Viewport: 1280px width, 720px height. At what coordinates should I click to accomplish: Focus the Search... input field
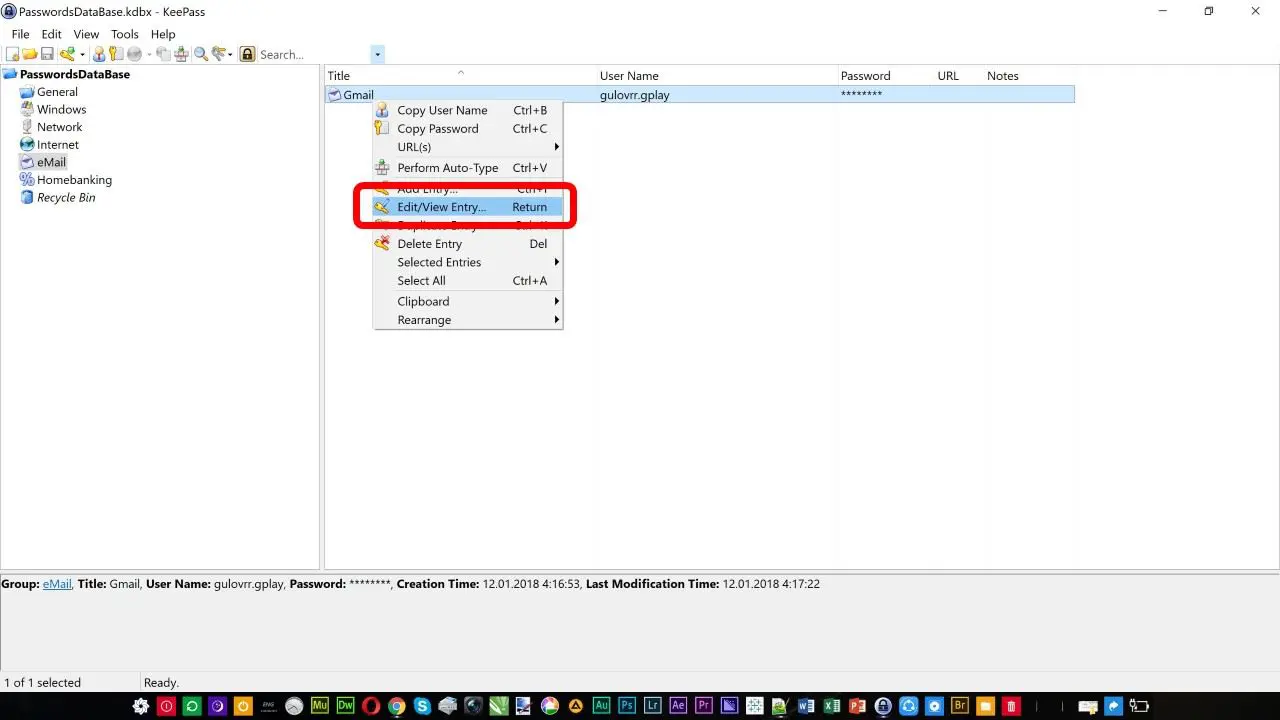tap(314, 55)
